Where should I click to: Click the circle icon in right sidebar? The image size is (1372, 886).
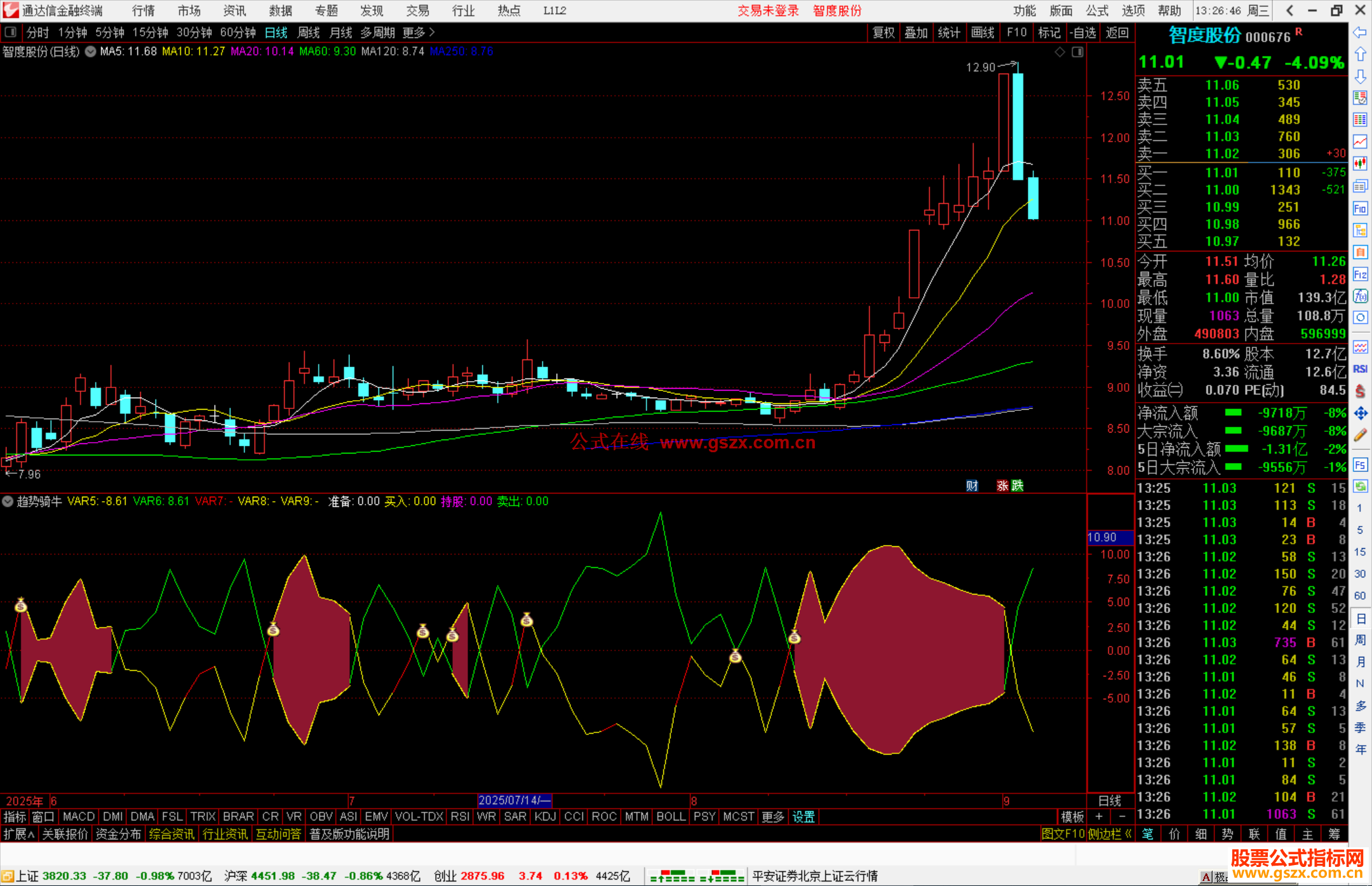coord(1360,318)
